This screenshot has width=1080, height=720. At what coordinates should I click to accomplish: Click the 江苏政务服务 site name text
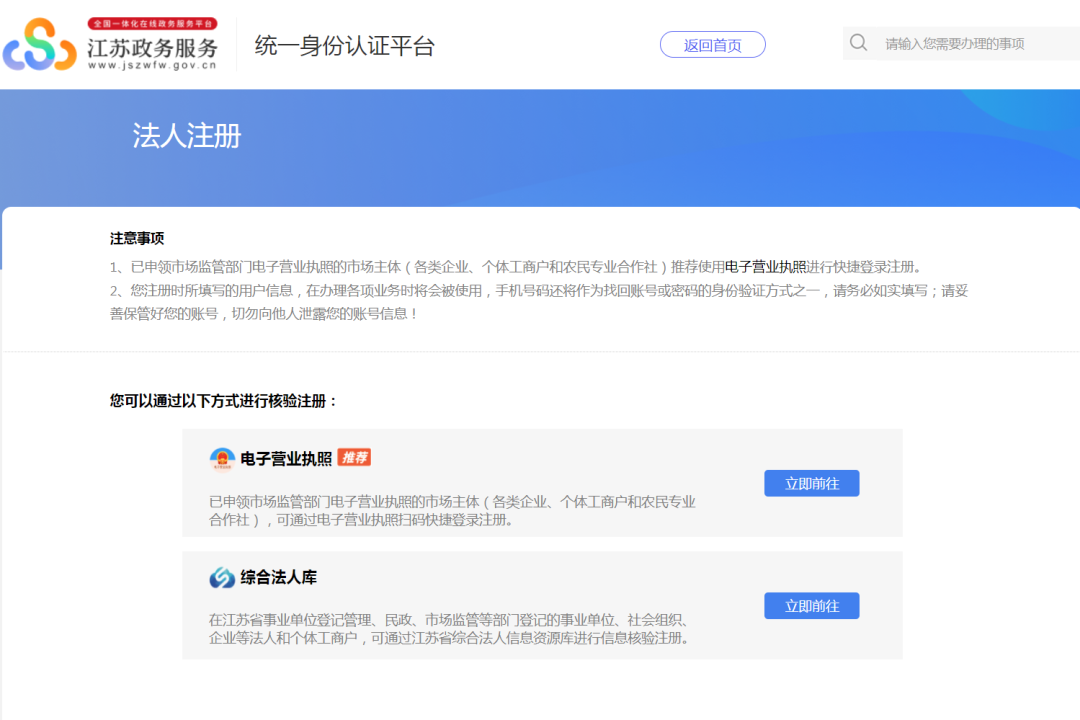coord(152,47)
